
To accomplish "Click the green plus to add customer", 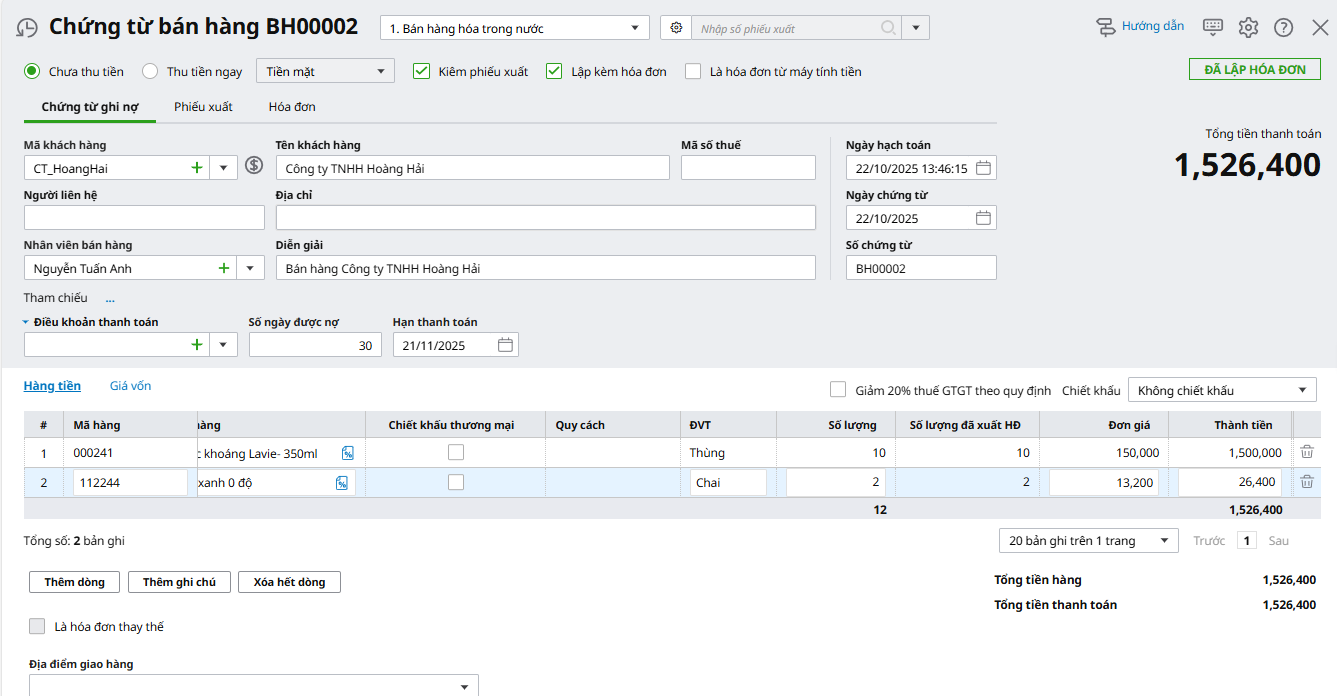I will (197, 168).
